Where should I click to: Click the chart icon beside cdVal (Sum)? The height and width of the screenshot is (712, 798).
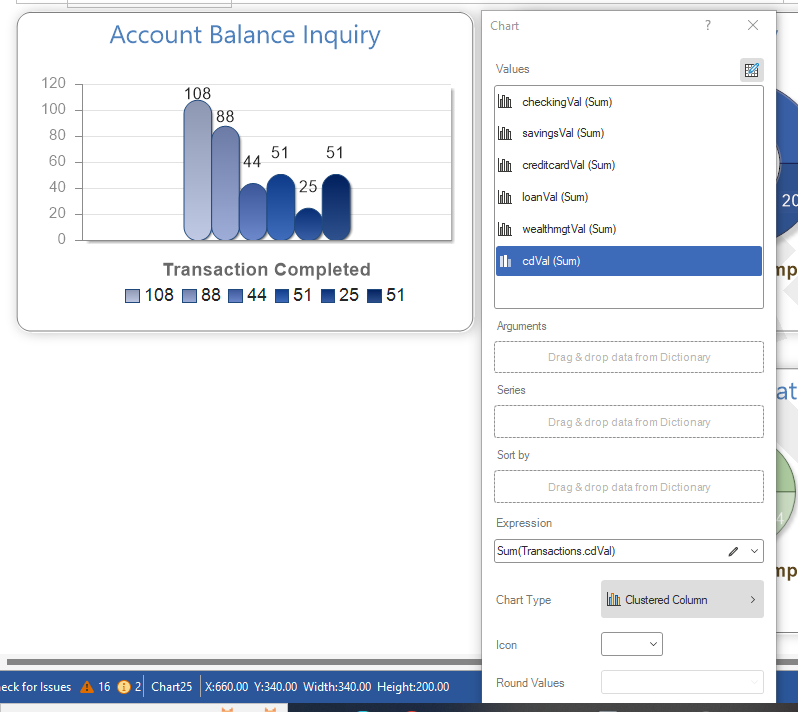(505, 261)
